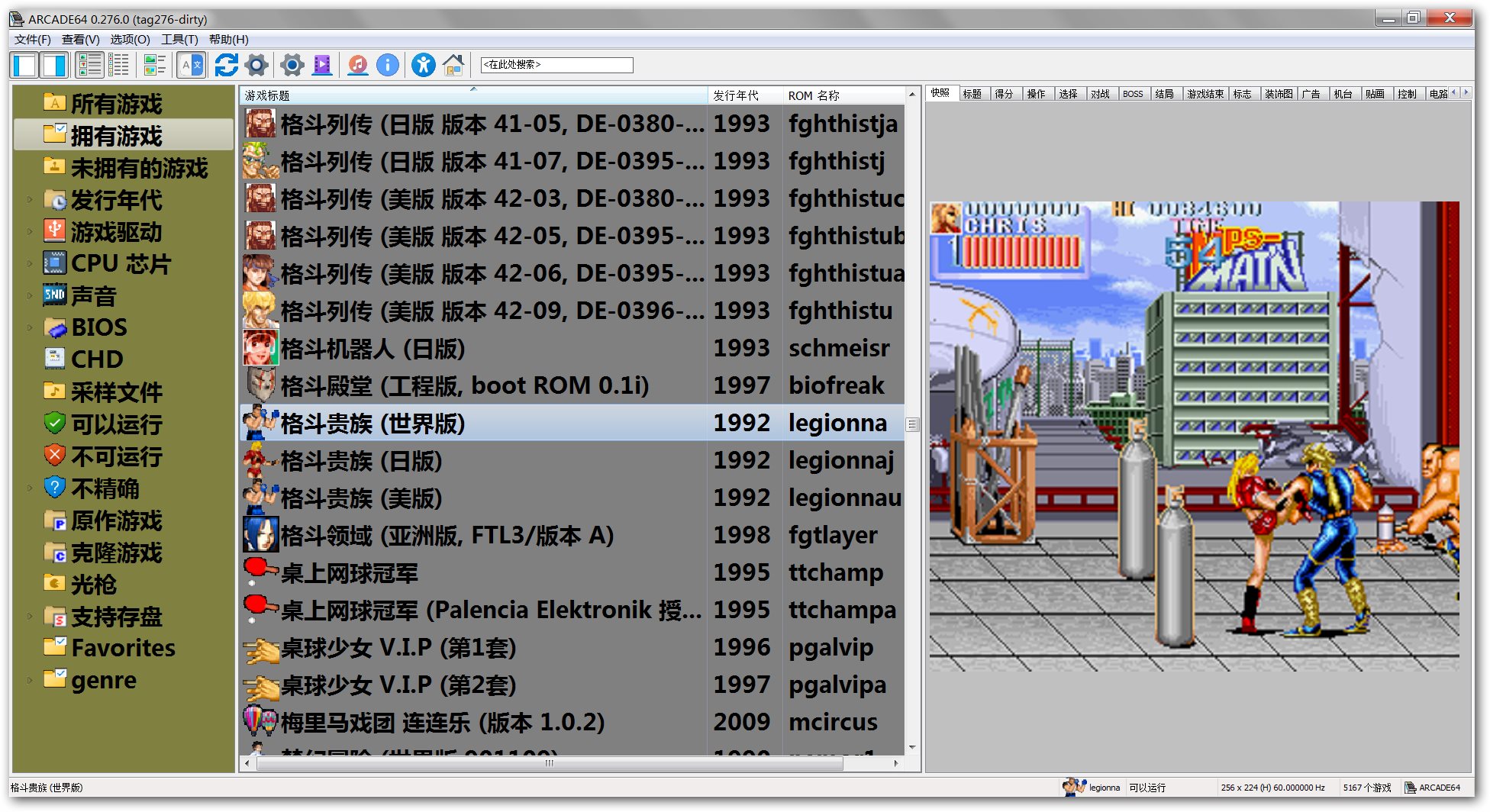Select game 格斗机器人 (日版)
1490x812 pixels.
click(x=572, y=349)
